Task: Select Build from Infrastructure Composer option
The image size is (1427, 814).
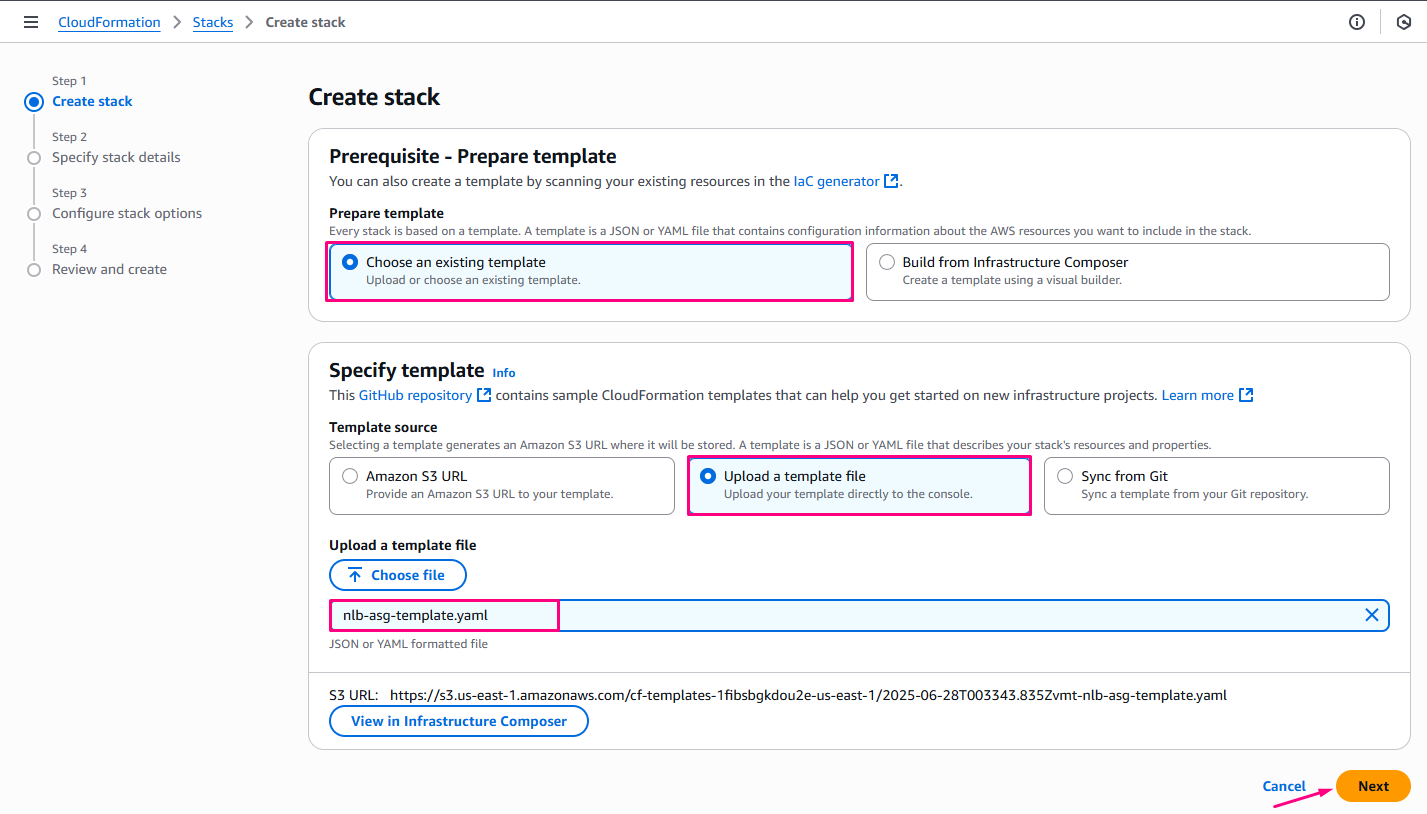Action: pos(887,262)
